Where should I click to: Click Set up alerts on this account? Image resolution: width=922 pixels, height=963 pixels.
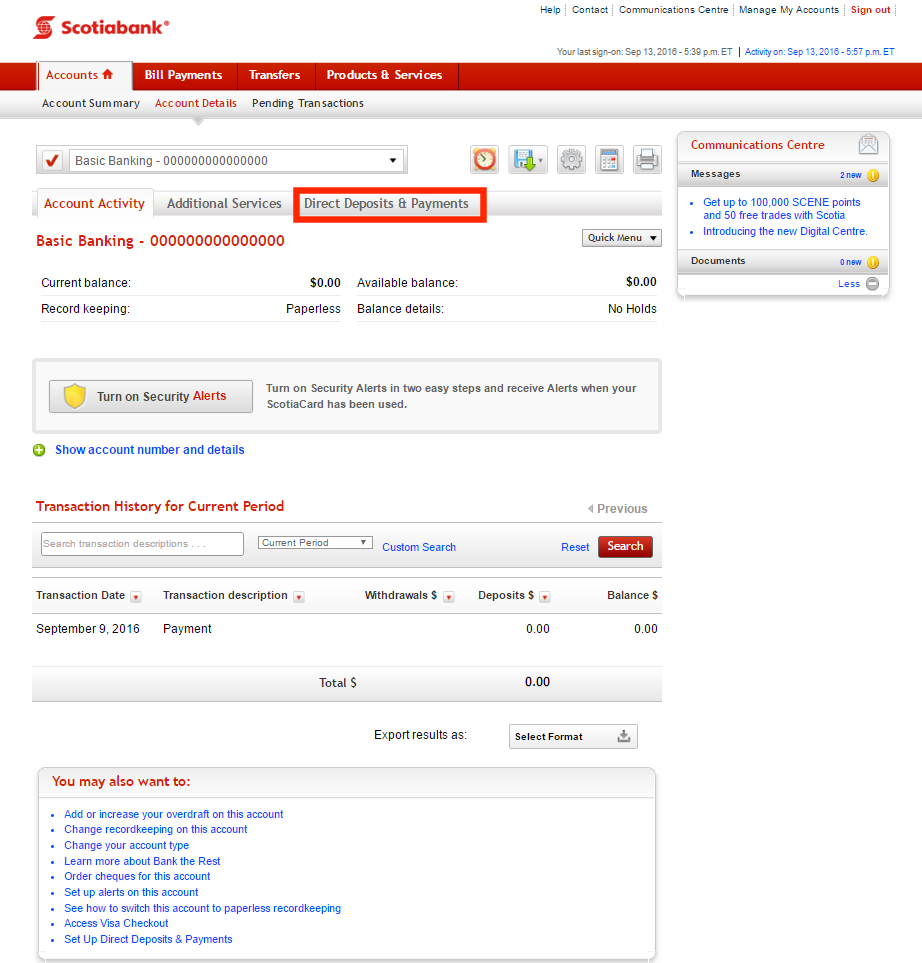point(131,892)
